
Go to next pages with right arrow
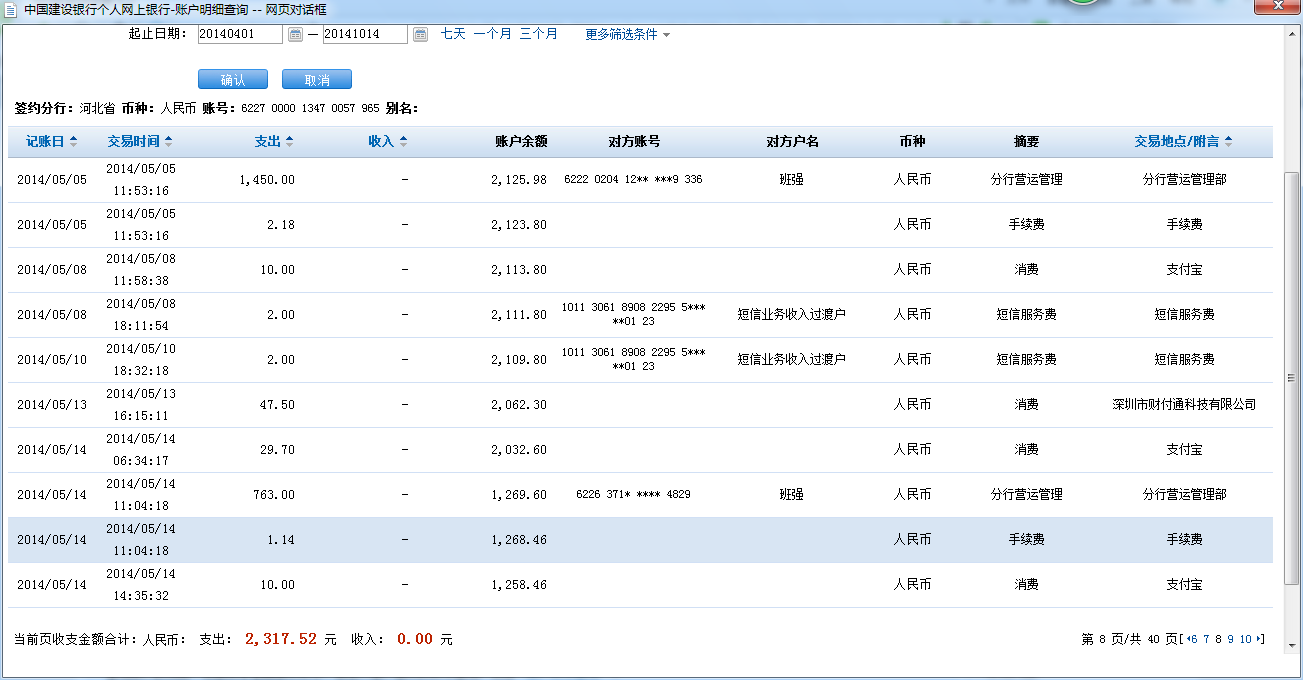pos(1260,639)
